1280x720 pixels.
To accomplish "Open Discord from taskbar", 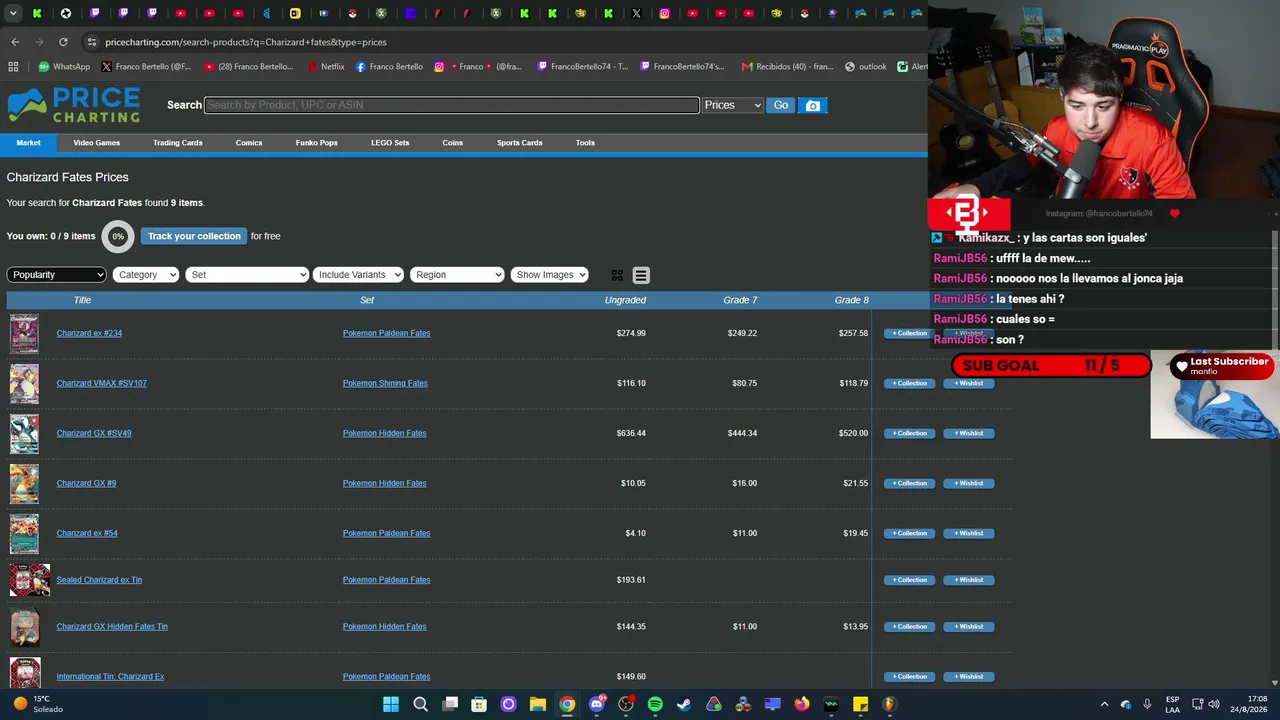I will point(597,704).
